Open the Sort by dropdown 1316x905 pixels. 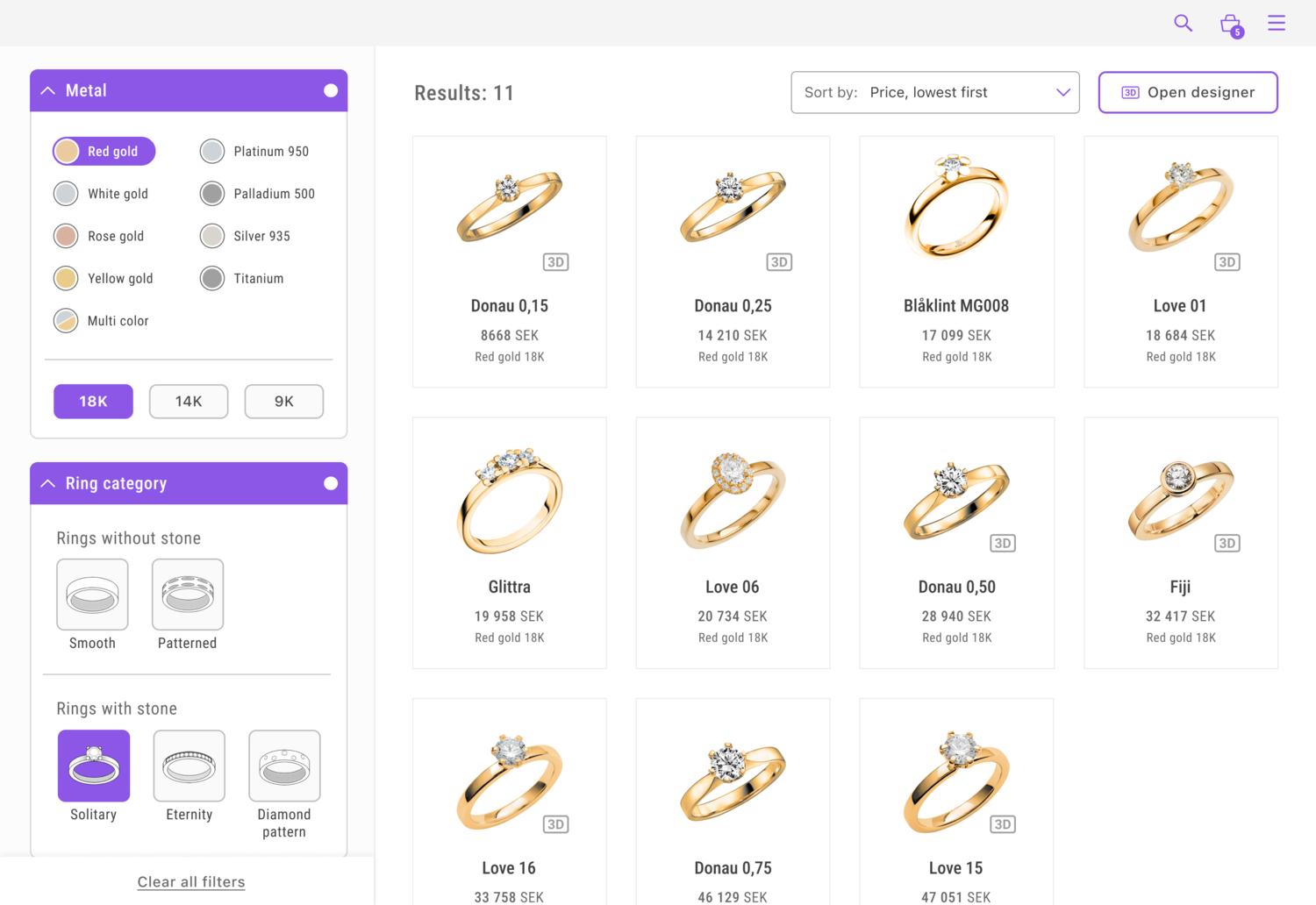(x=934, y=93)
